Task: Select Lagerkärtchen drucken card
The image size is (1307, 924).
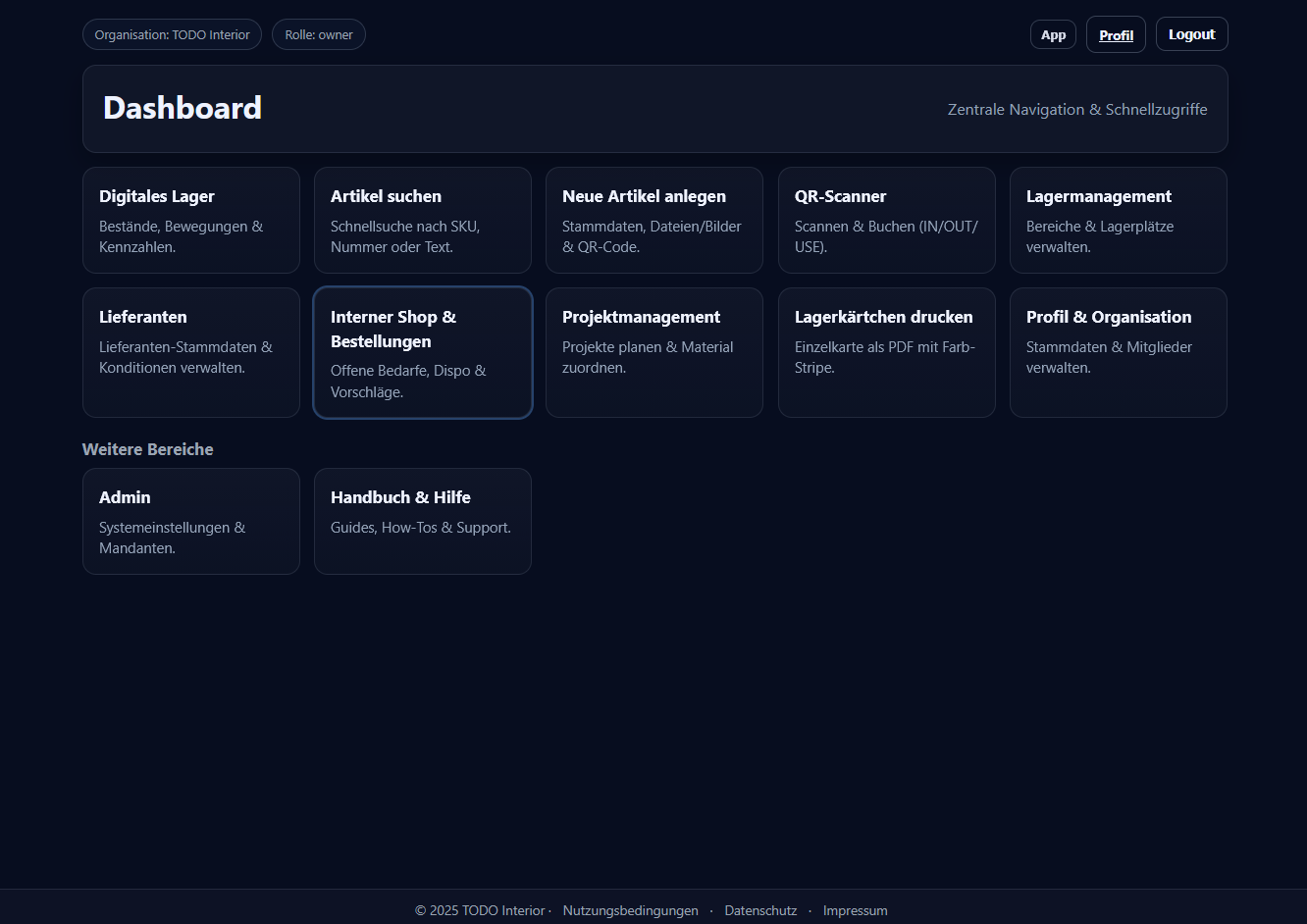Action: pyautogui.click(x=886, y=352)
